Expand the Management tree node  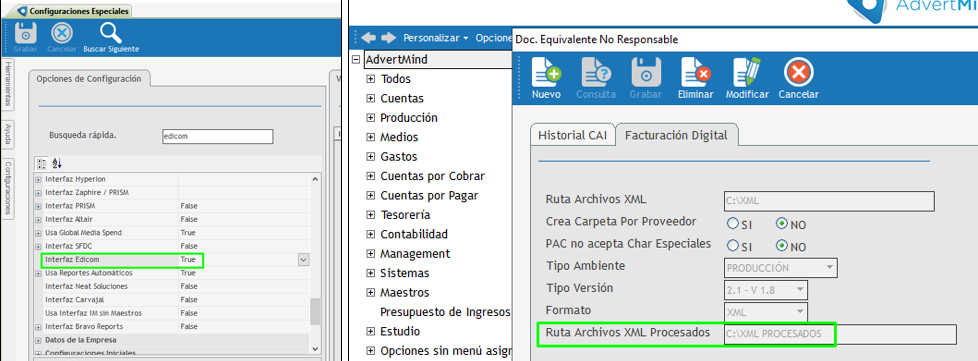pyautogui.click(x=370, y=254)
